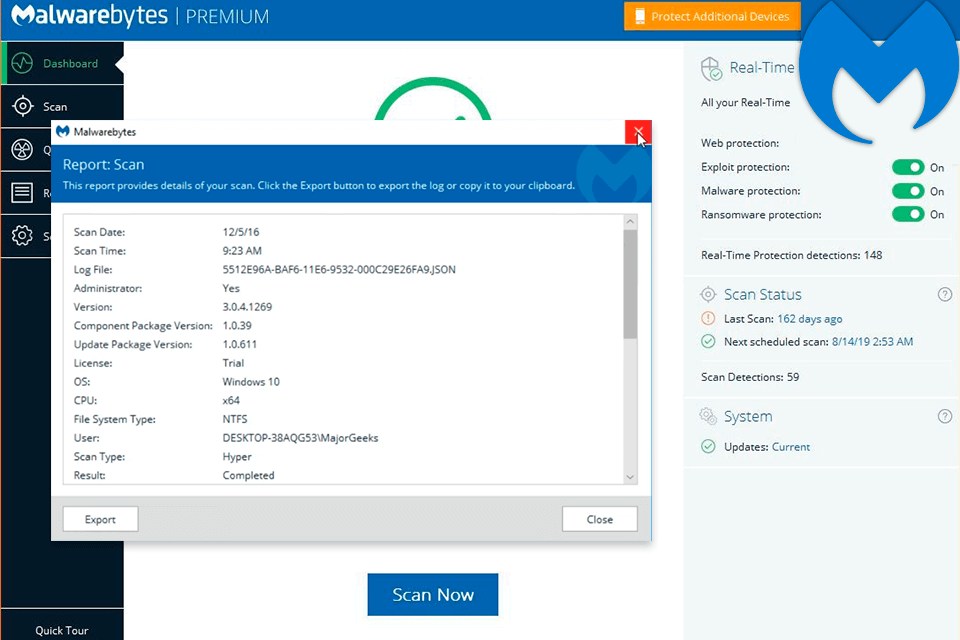Close the scan report with Close button
This screenshot has height=640, width=960.
pos(599,519)
